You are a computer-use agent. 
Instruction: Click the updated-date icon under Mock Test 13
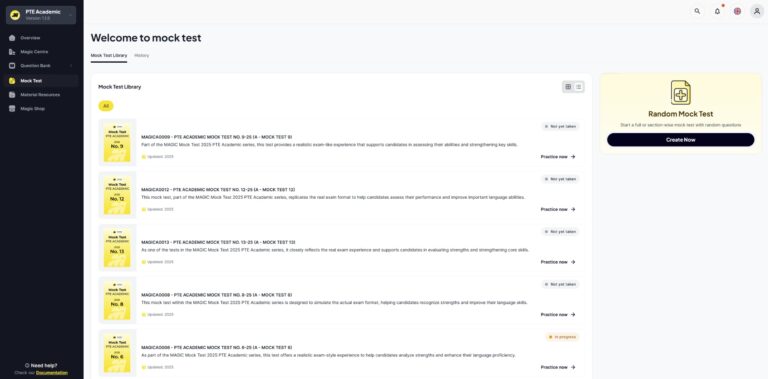(144, 262)
